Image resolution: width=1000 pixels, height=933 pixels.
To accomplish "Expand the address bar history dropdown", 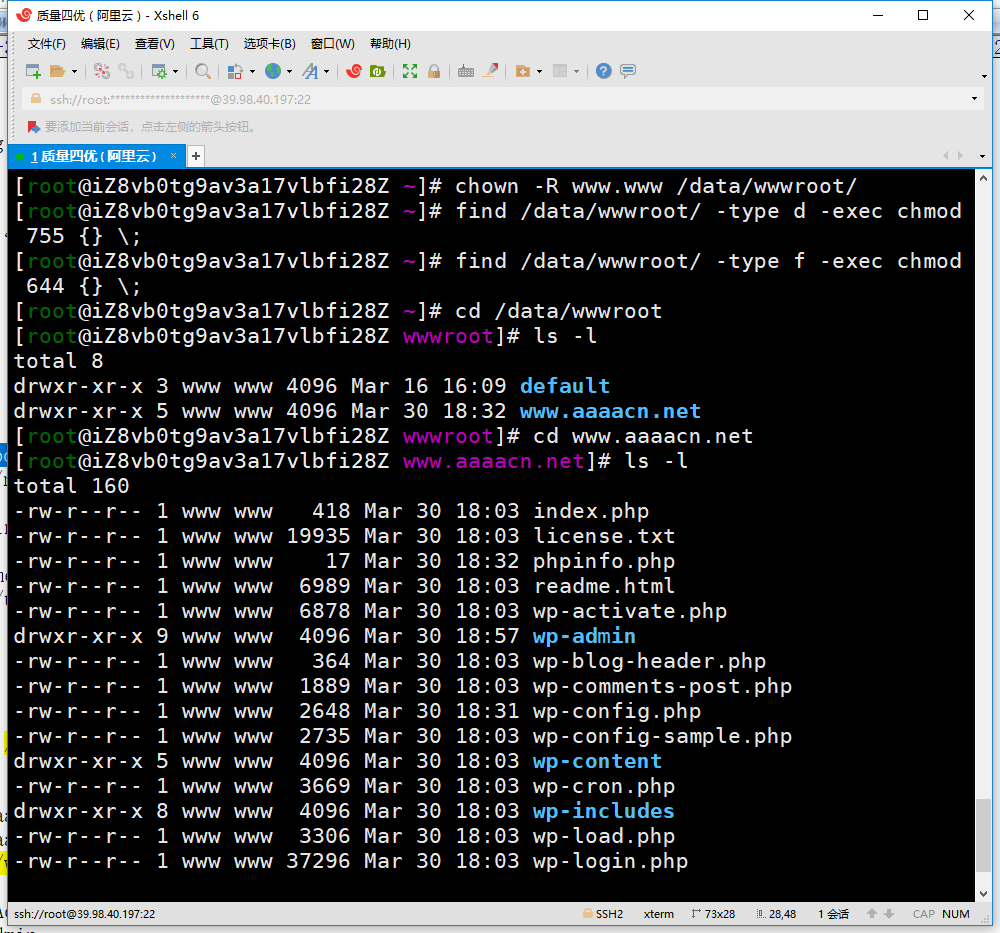I will (975, 99).
